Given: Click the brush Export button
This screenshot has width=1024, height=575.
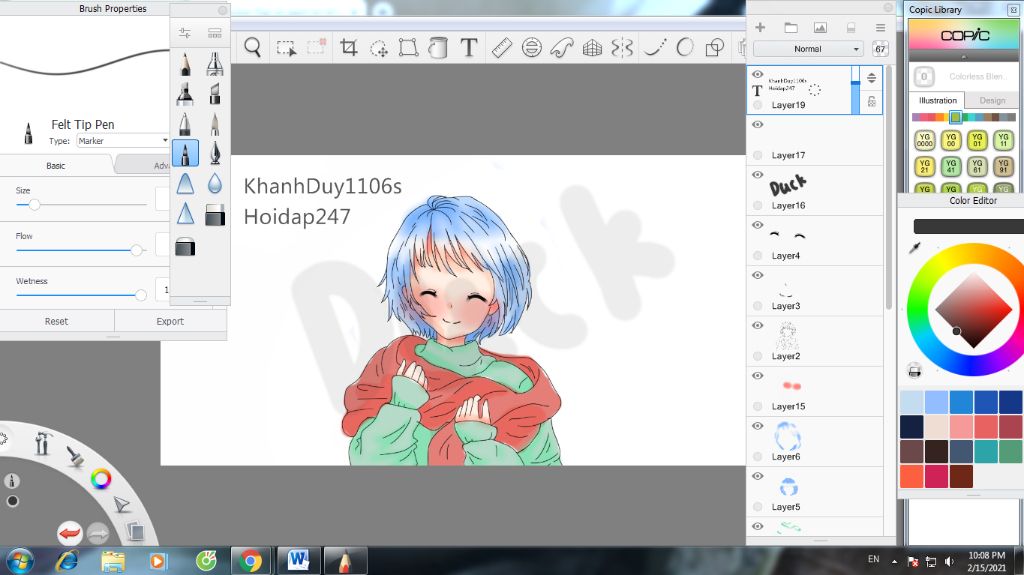Looking at the screenshot, I should (170, 321).
